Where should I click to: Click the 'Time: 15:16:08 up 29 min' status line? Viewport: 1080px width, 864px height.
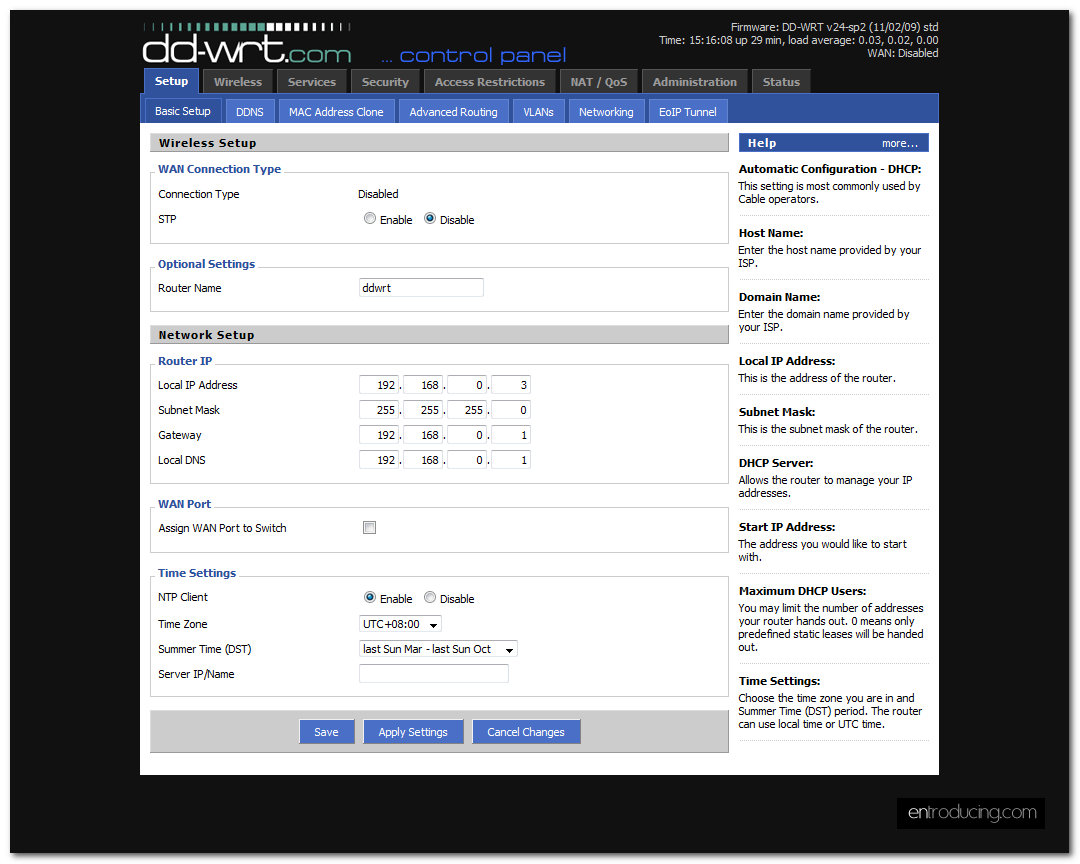[x=720, y=40]
